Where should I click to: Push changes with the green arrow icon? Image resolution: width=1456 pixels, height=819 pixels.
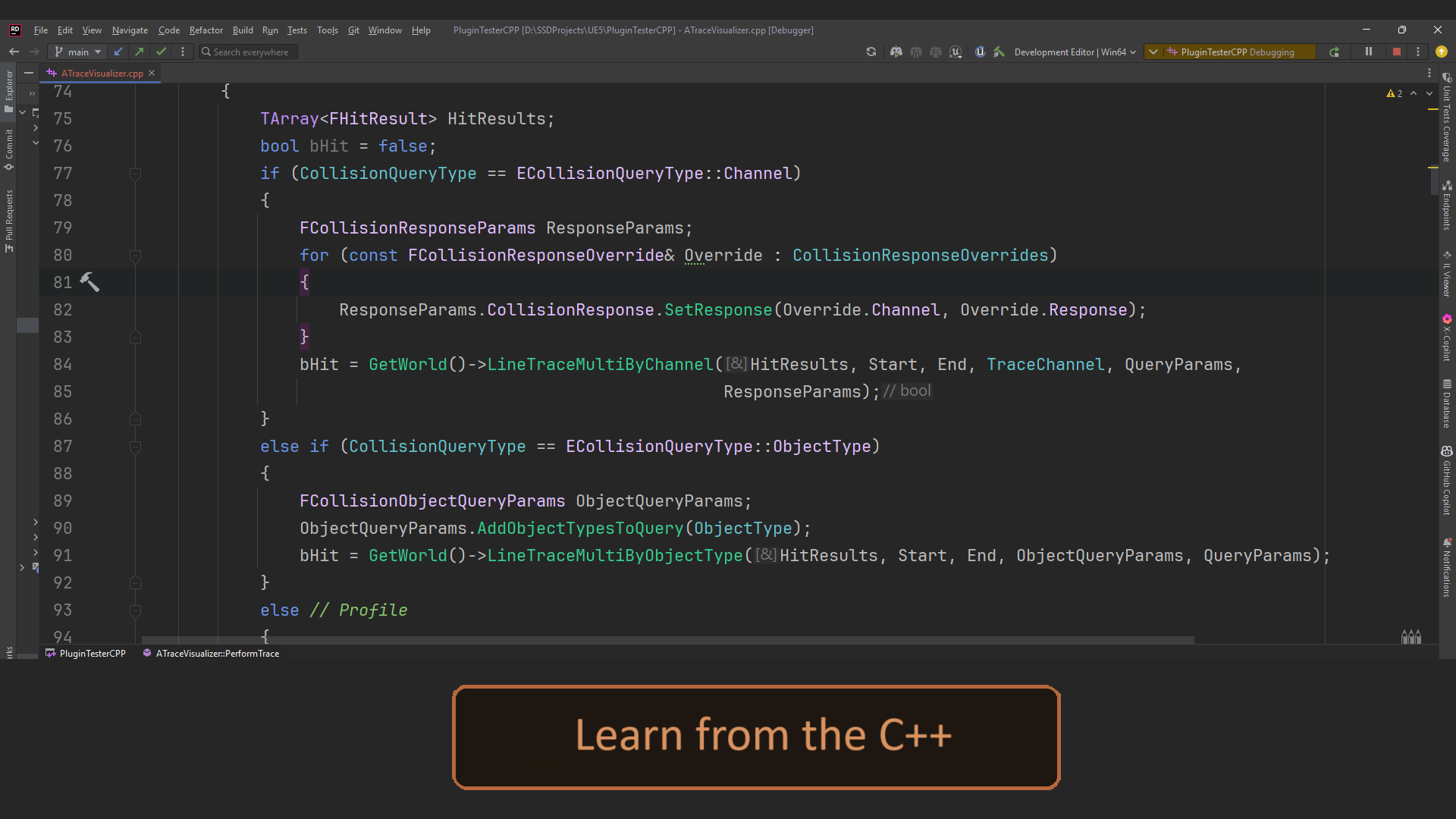click(x=140, y=52)
